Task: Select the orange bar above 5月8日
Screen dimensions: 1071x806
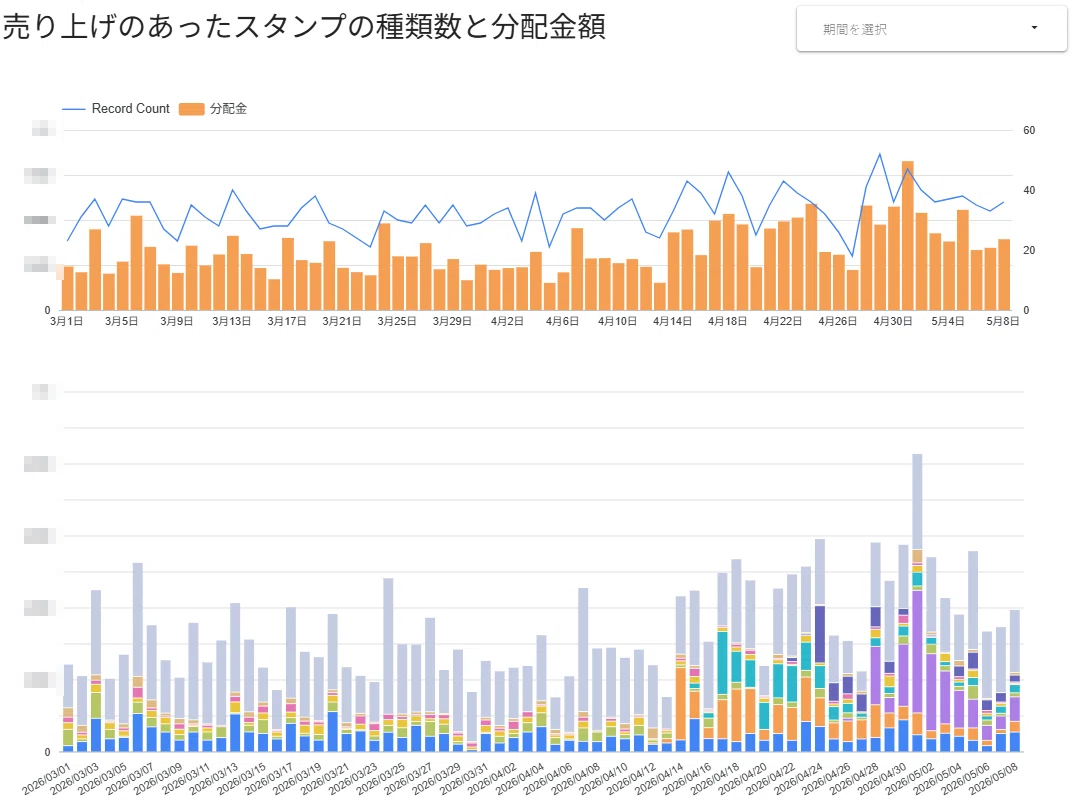Action: tap(1004, 275)
